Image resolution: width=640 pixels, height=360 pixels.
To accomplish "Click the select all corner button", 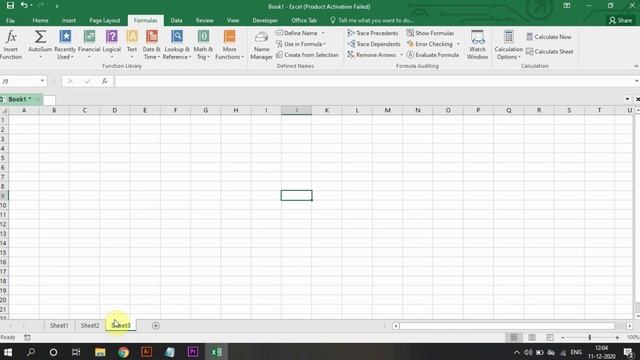I will tap(4, 110).
